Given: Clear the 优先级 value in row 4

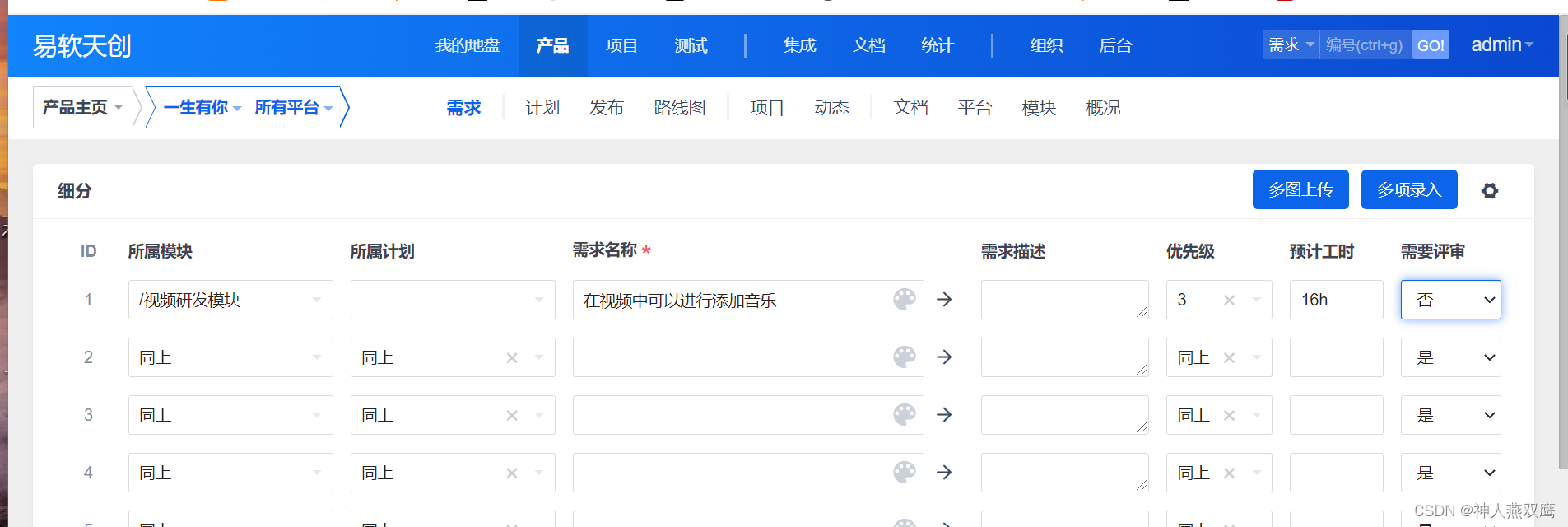Looking at the screenshot, I should click(1229, 473).
